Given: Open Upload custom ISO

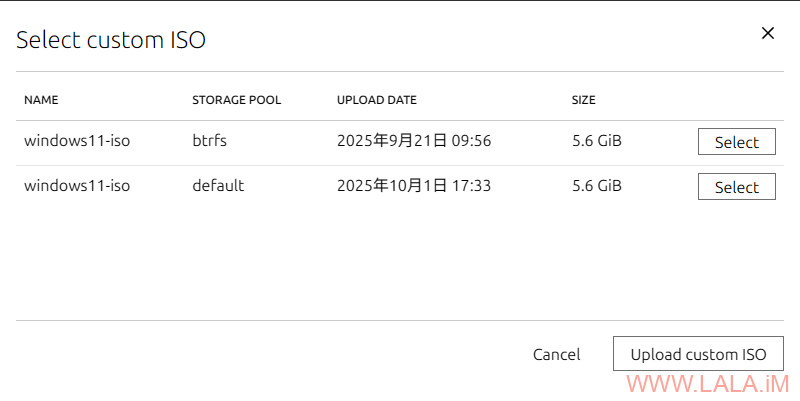Looking at the screenshot, I should click(698, 354).
